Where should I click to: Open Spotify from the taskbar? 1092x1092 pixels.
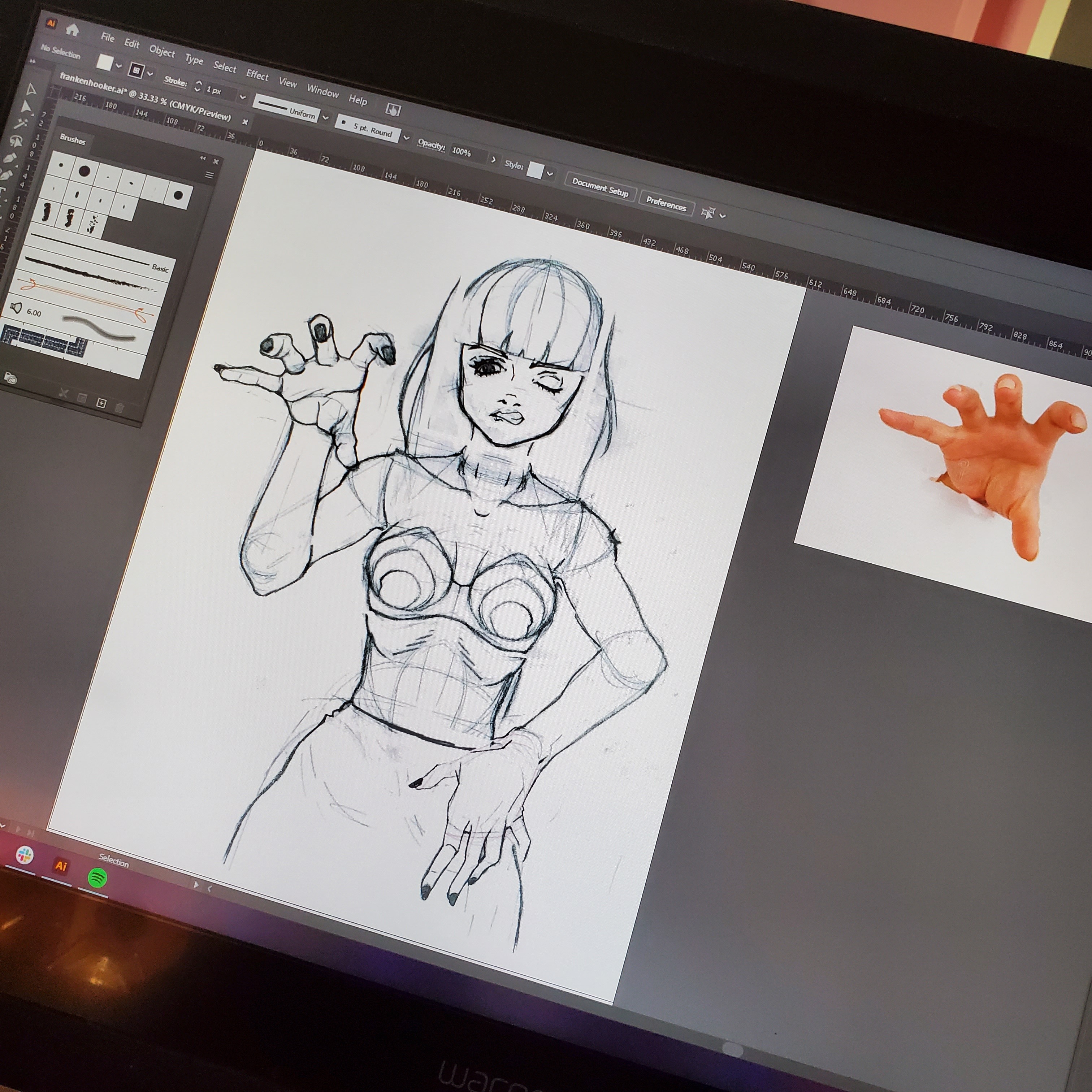(98, 878)
